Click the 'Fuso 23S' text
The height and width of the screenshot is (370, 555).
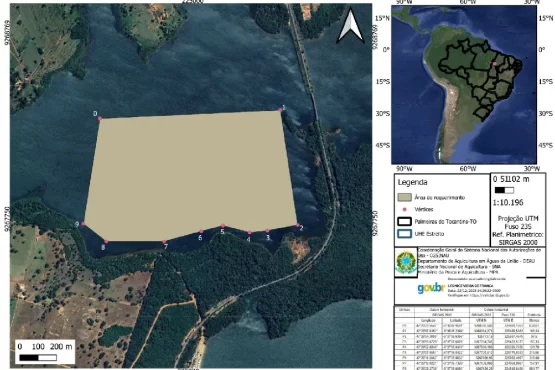pos(518,227)
